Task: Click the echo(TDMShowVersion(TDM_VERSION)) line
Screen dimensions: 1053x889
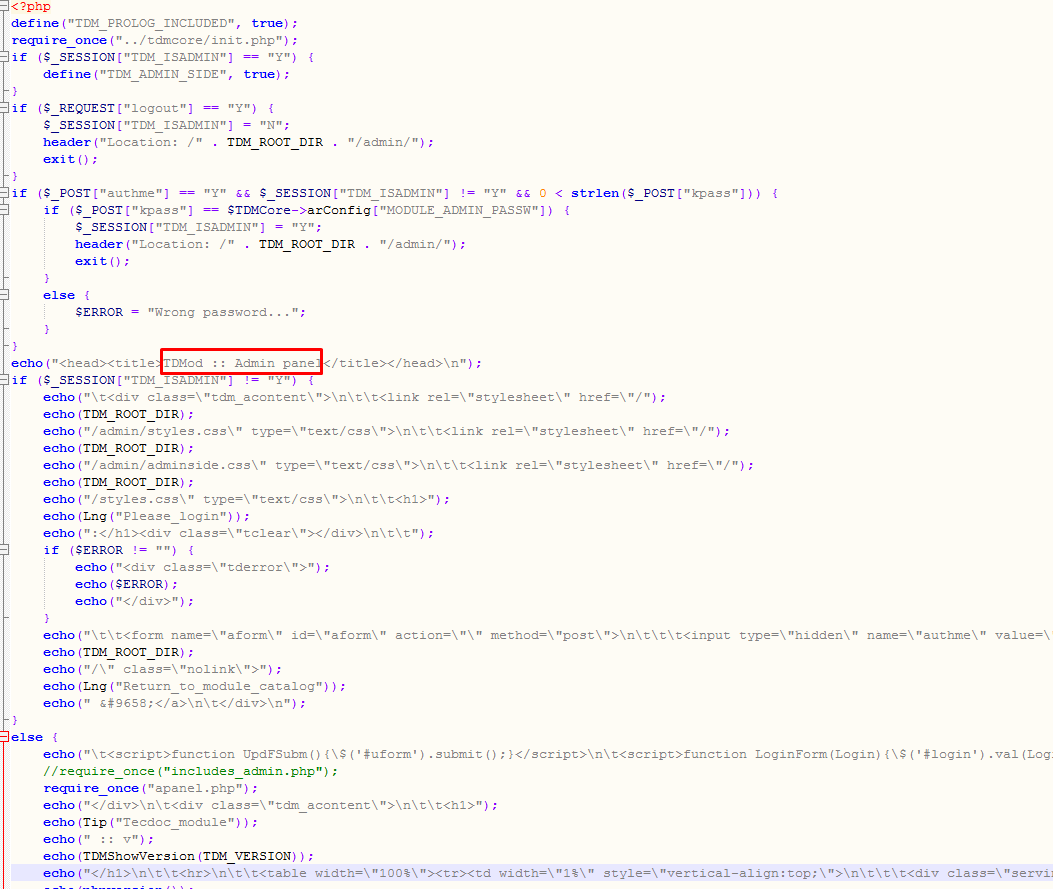Action: tap(179, 857)
